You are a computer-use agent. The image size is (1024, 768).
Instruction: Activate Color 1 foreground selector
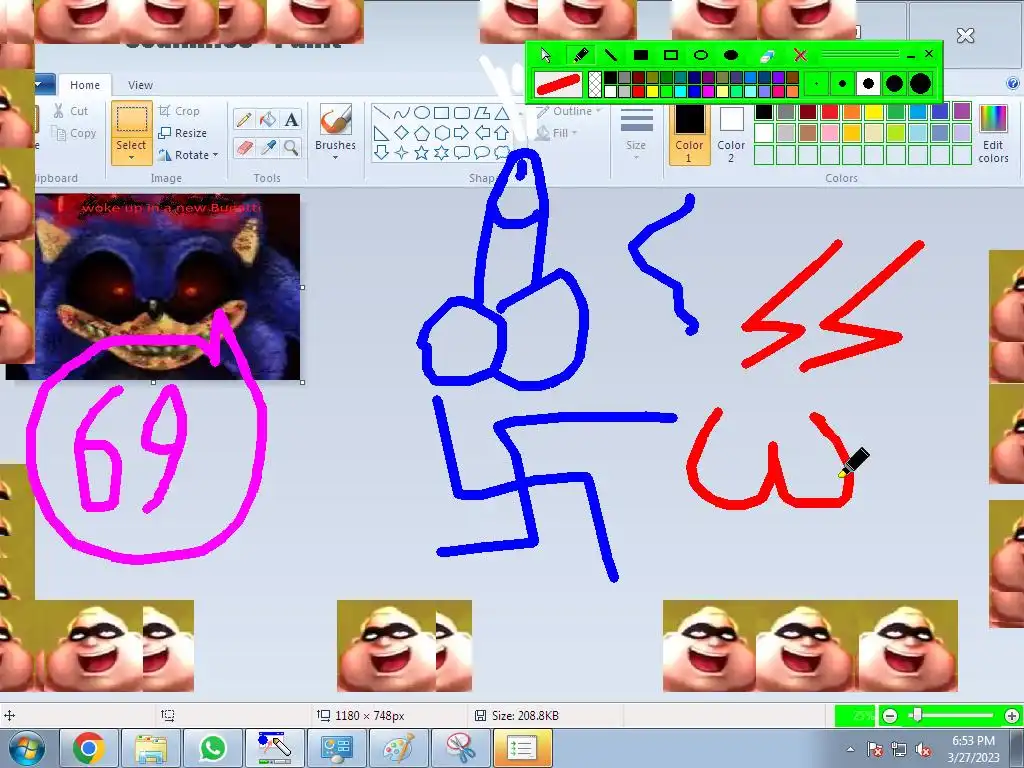point(689,133)
